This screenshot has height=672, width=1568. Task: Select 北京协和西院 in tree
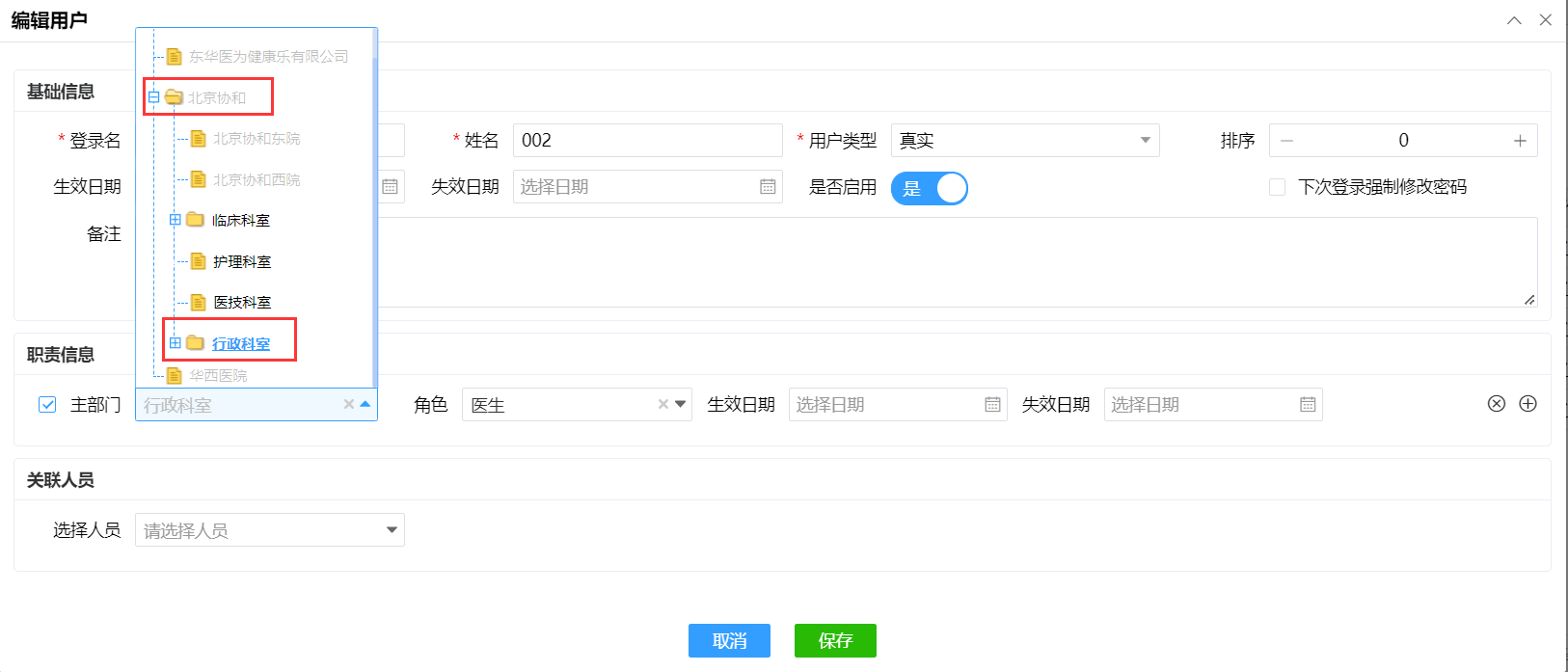pyautogui.click(x=257, y=180)
